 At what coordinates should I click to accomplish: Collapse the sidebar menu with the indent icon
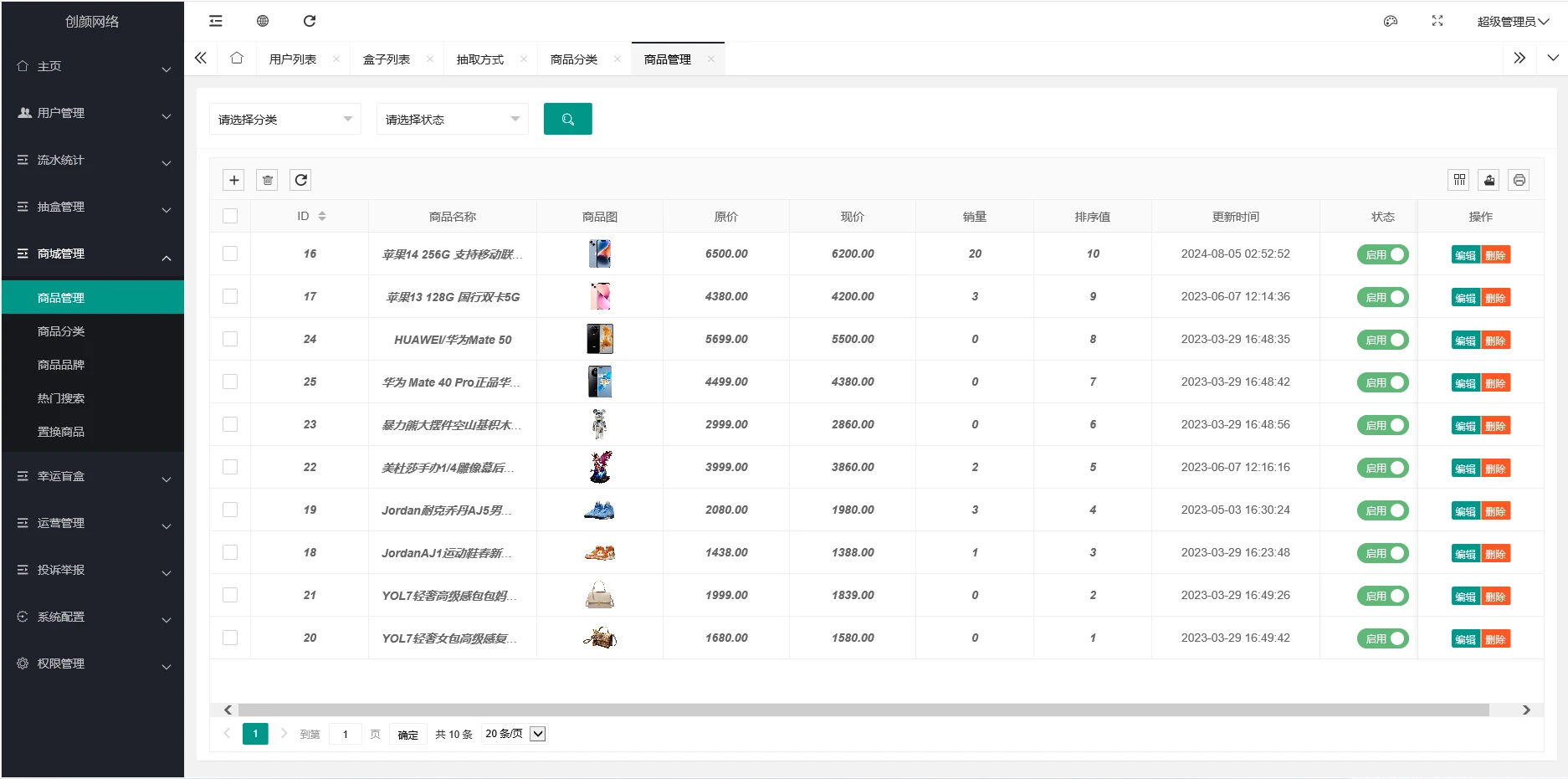click(215, 20)
